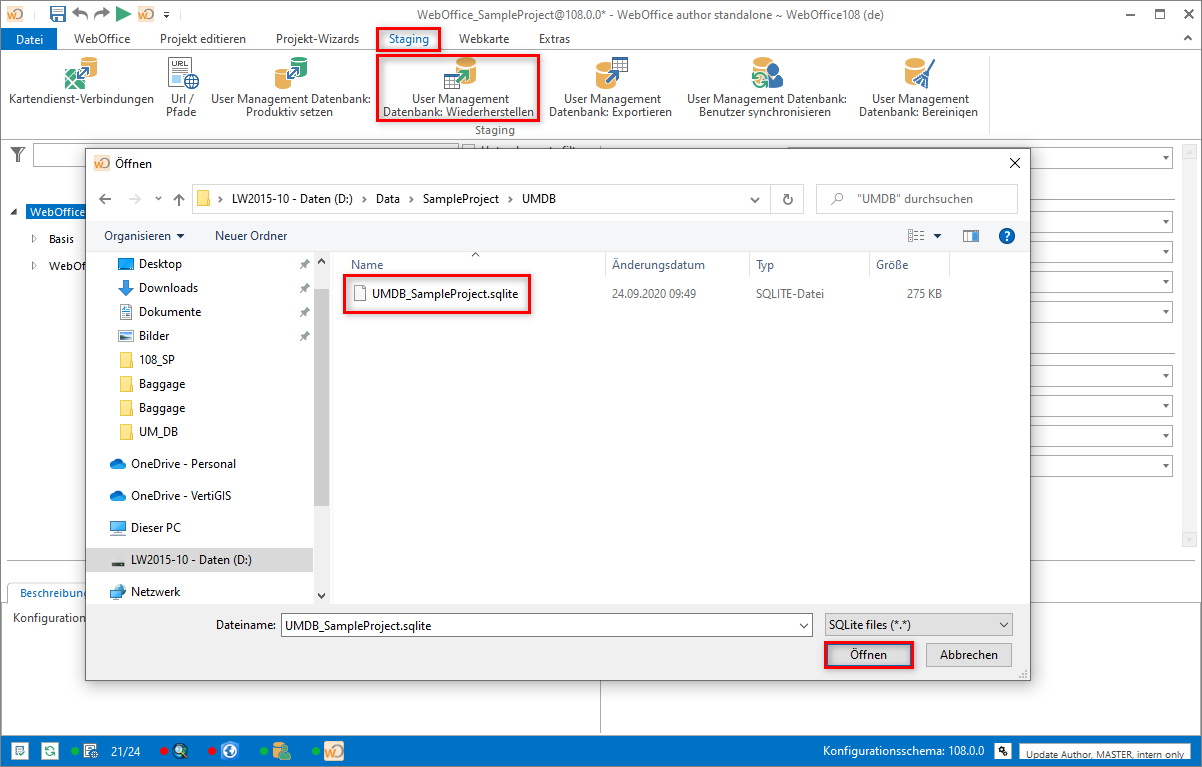The height and width of the screenshot is (767, 1202).
Task: Unpin Desktop from the Schnellzugriff list
Action: [304, 264]
